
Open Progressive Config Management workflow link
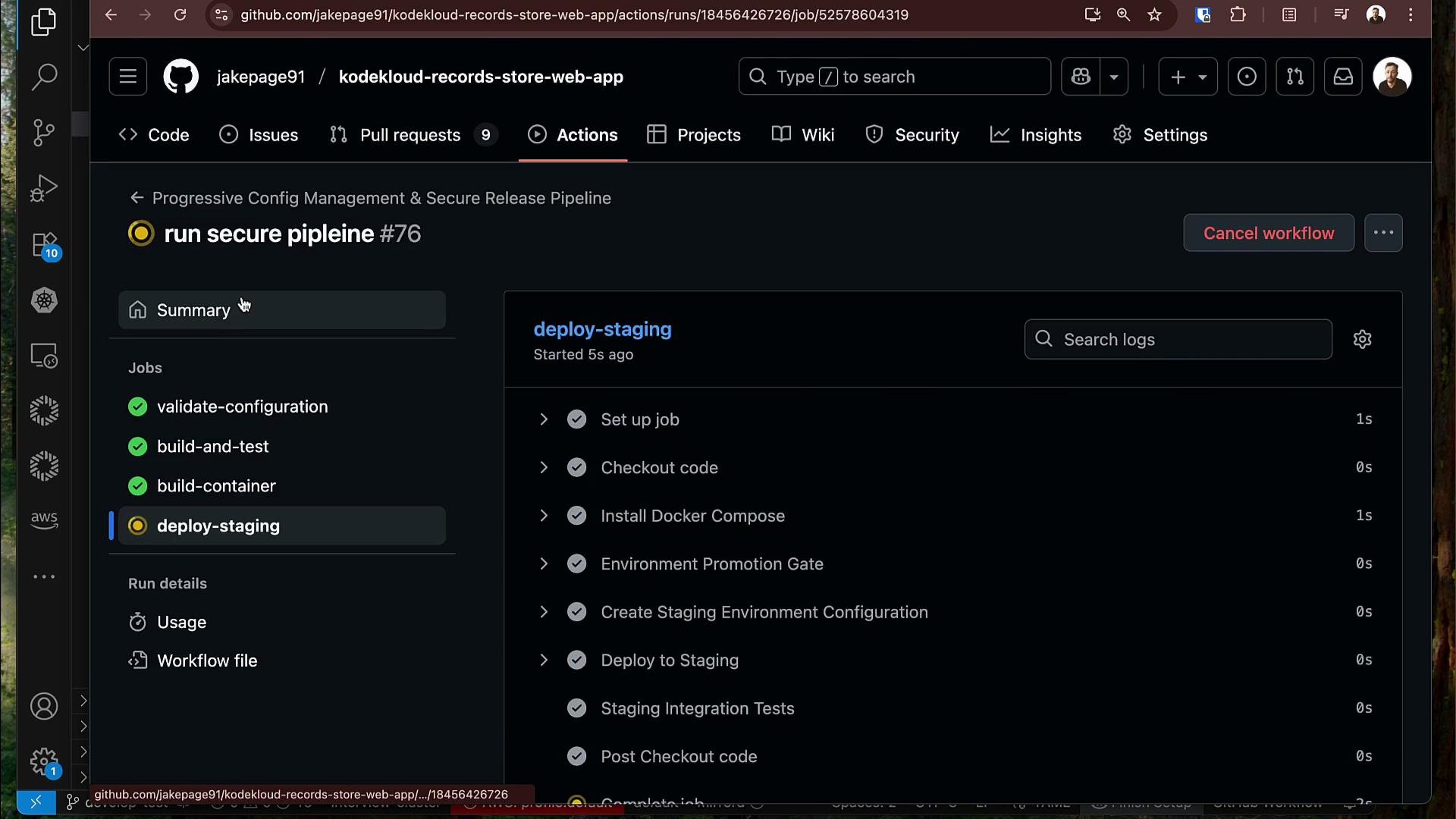381,198
